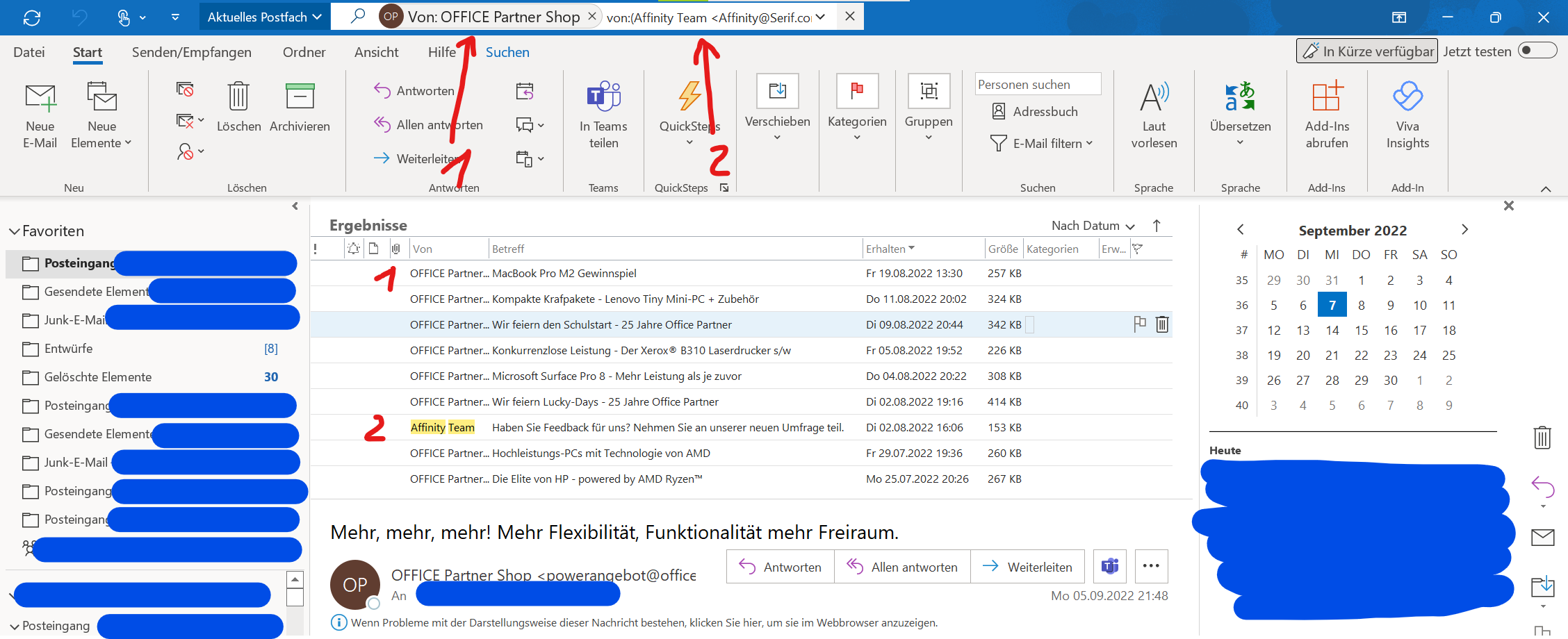Expand the search box options arrow
This screenshot has width=1568, height=639.
(x=821, y=17)
